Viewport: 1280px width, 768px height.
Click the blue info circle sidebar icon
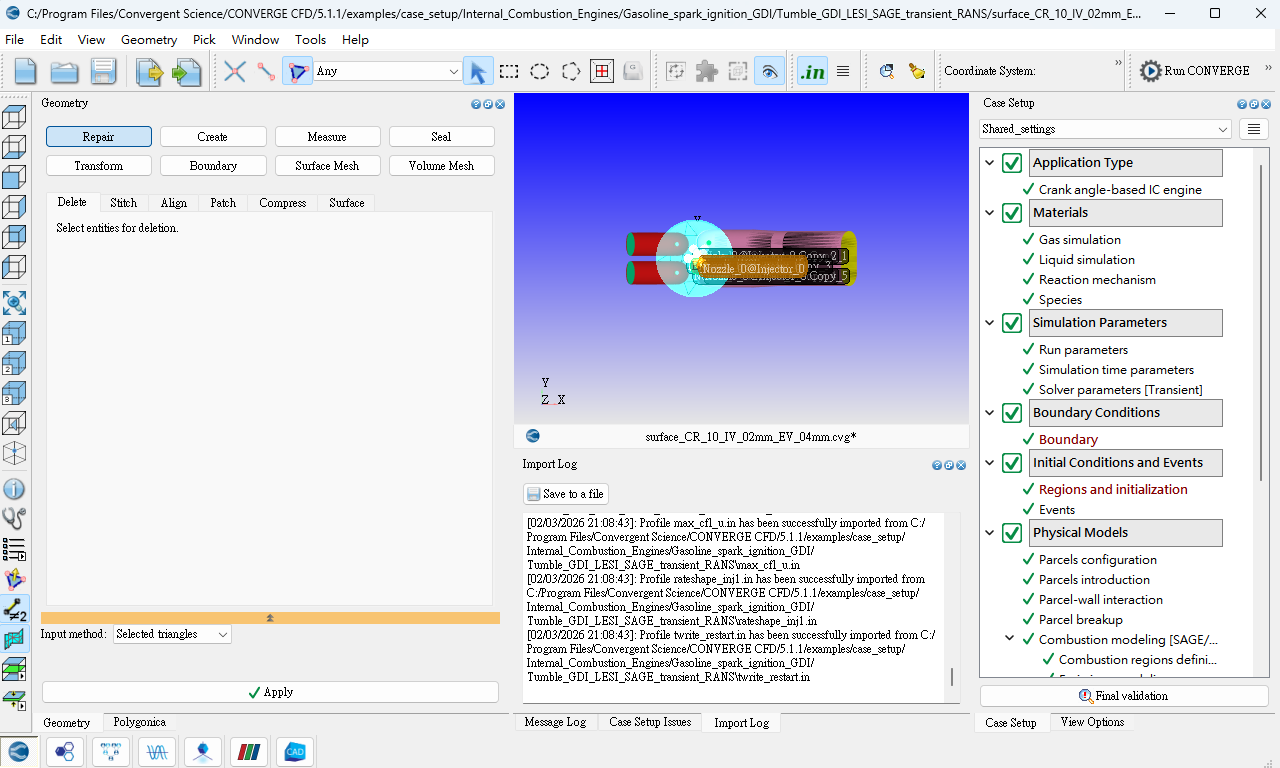14,489
